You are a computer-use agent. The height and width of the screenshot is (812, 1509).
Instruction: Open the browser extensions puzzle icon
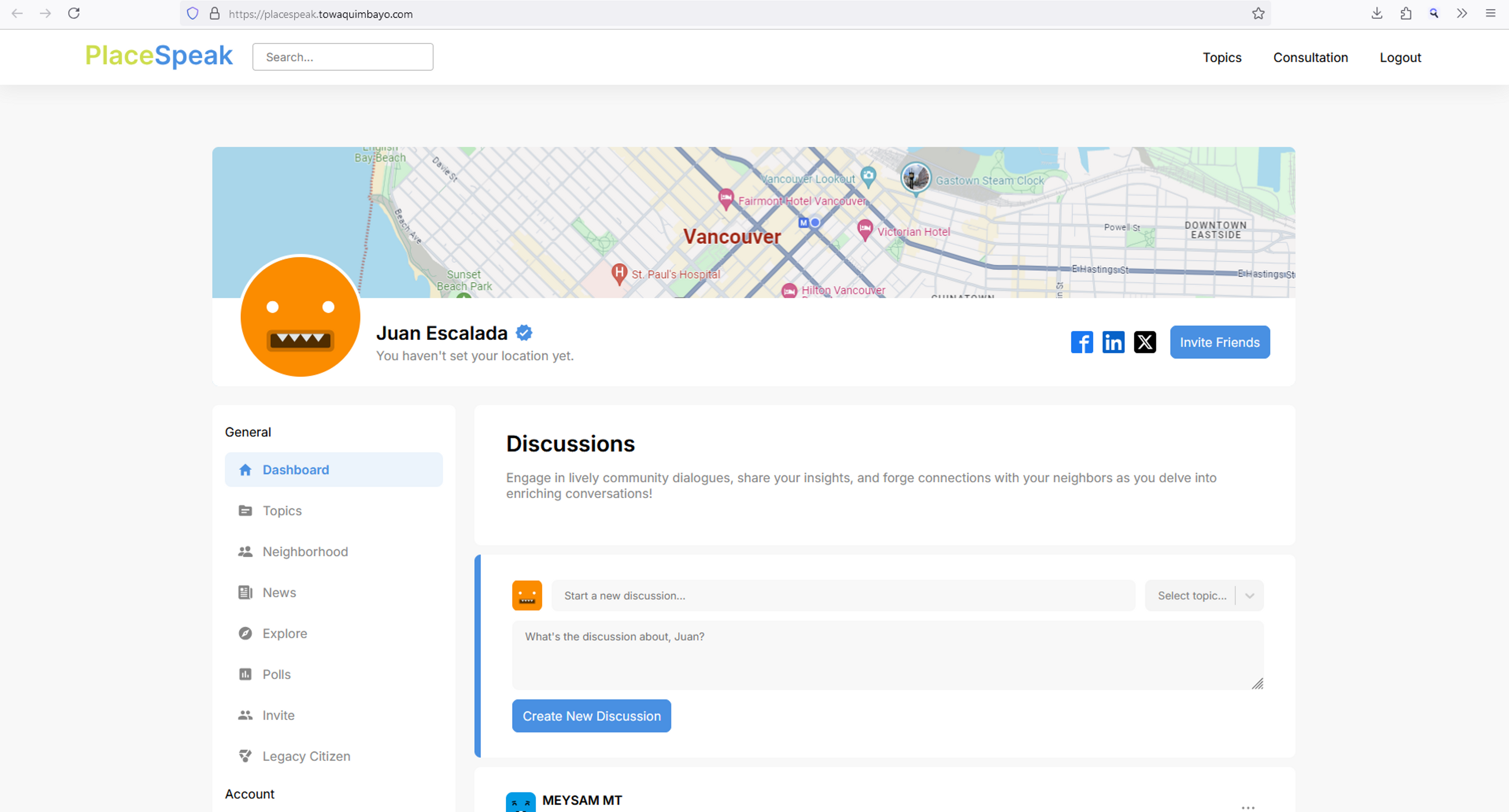(x=1405, y=13)
